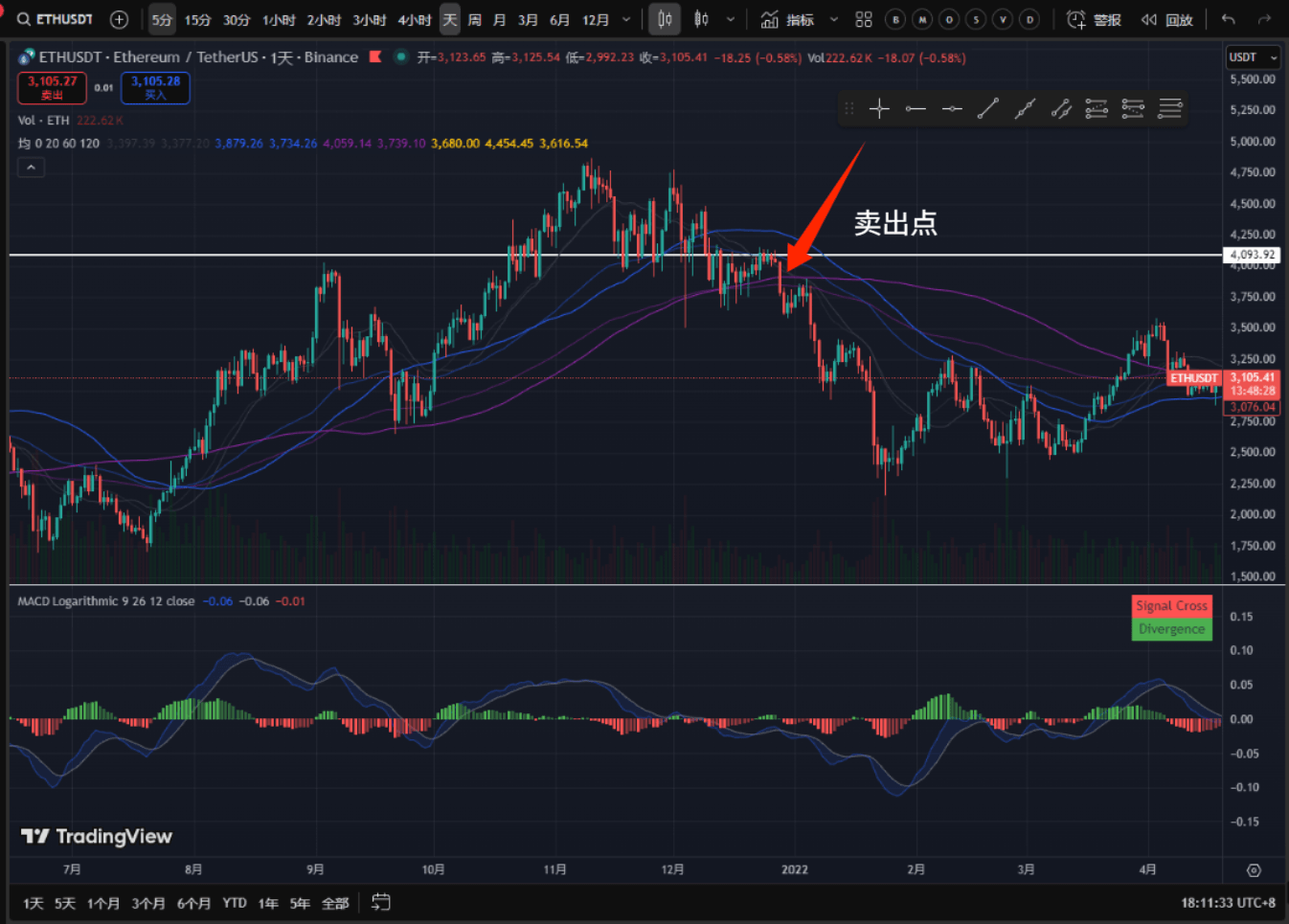Select the trend line drawing tool

point(987,109)
